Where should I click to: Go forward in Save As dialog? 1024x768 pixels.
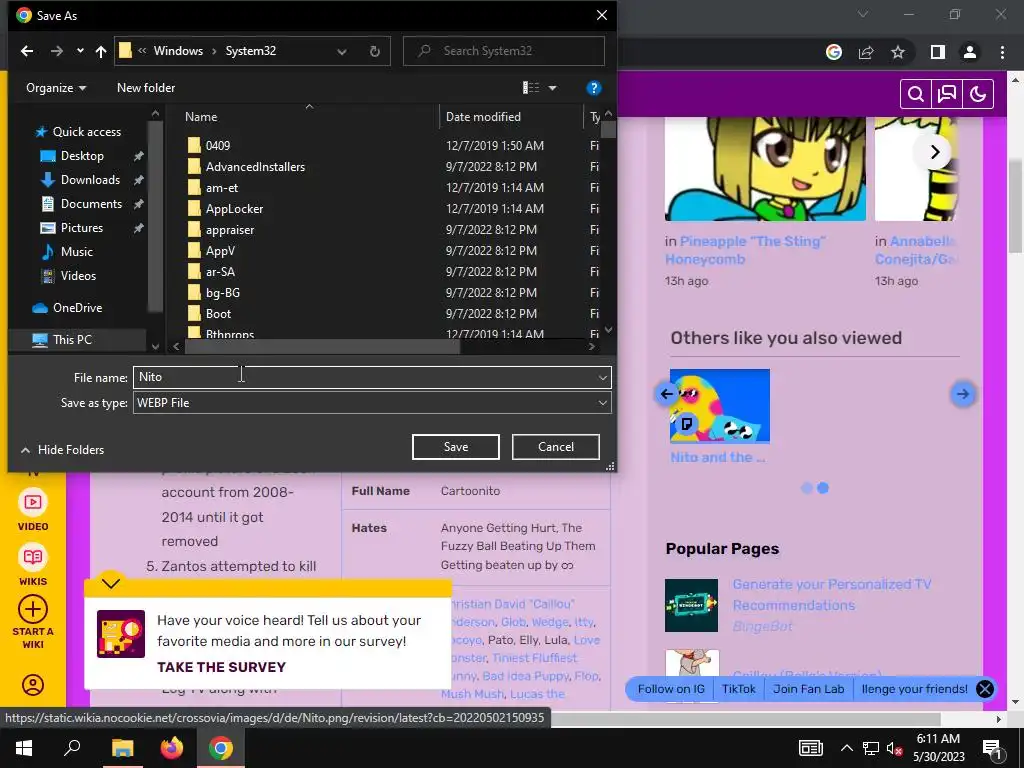[57, 51]
